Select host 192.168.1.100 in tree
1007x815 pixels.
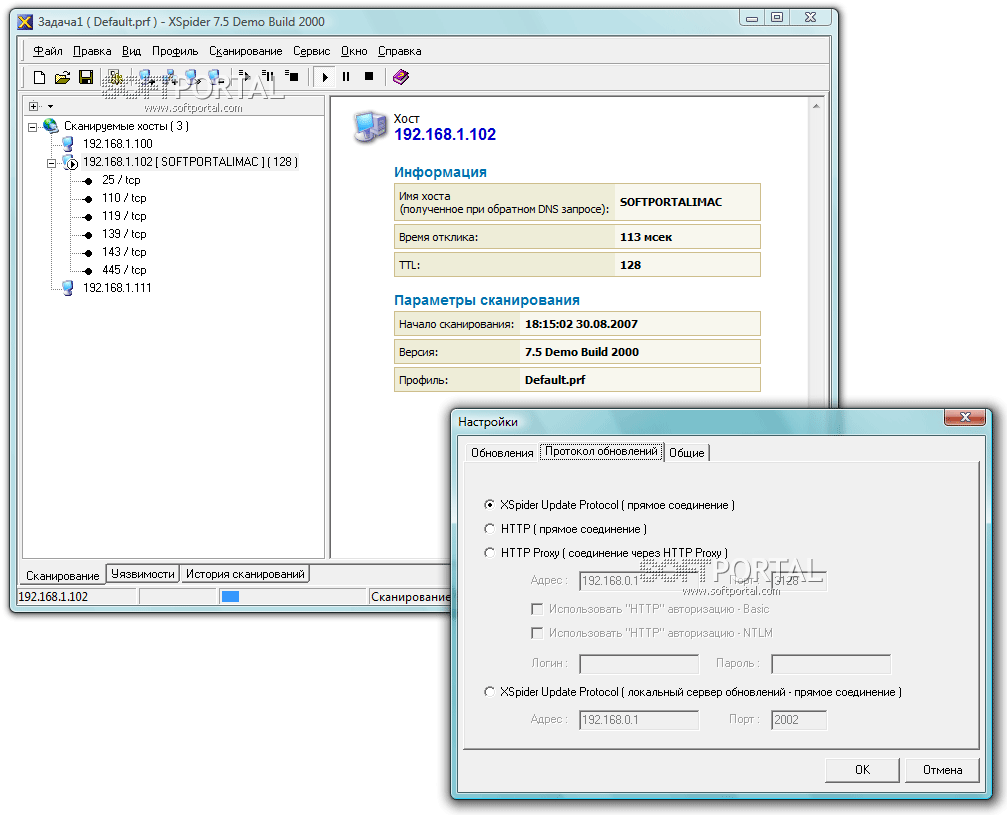click(x=118, y=144)
